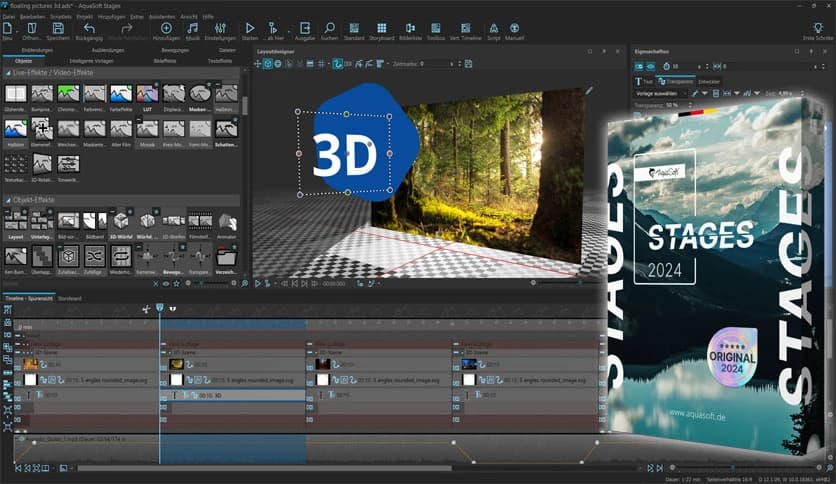The image size is (836, 484).
Task: Toggle the motion path button in Layoutdesigner
Action: coord(337,64)
